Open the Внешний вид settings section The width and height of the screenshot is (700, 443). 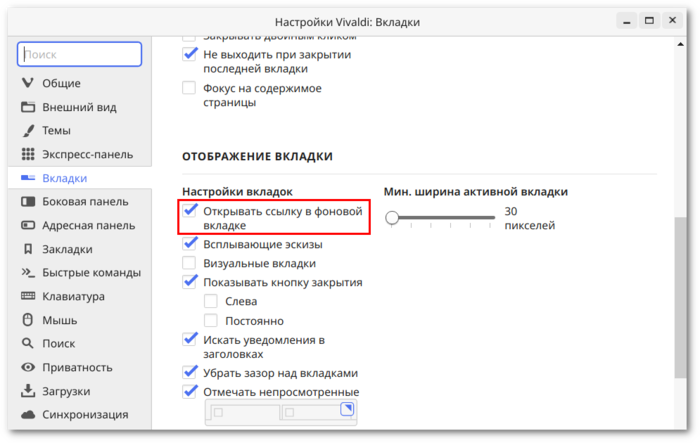click(x=79, y=107)
